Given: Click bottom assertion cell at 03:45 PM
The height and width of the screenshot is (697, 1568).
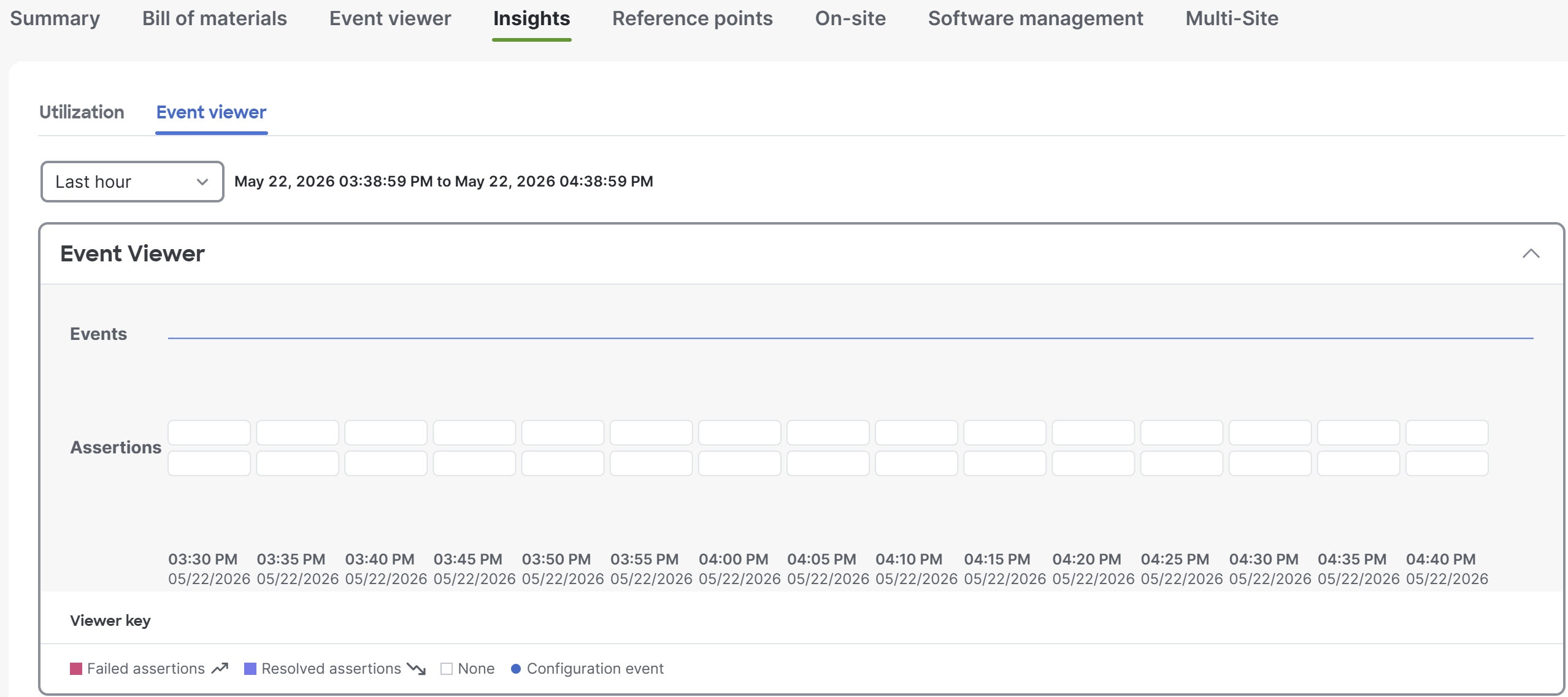Looking at the screenshot, I should [x=474, y=463].
